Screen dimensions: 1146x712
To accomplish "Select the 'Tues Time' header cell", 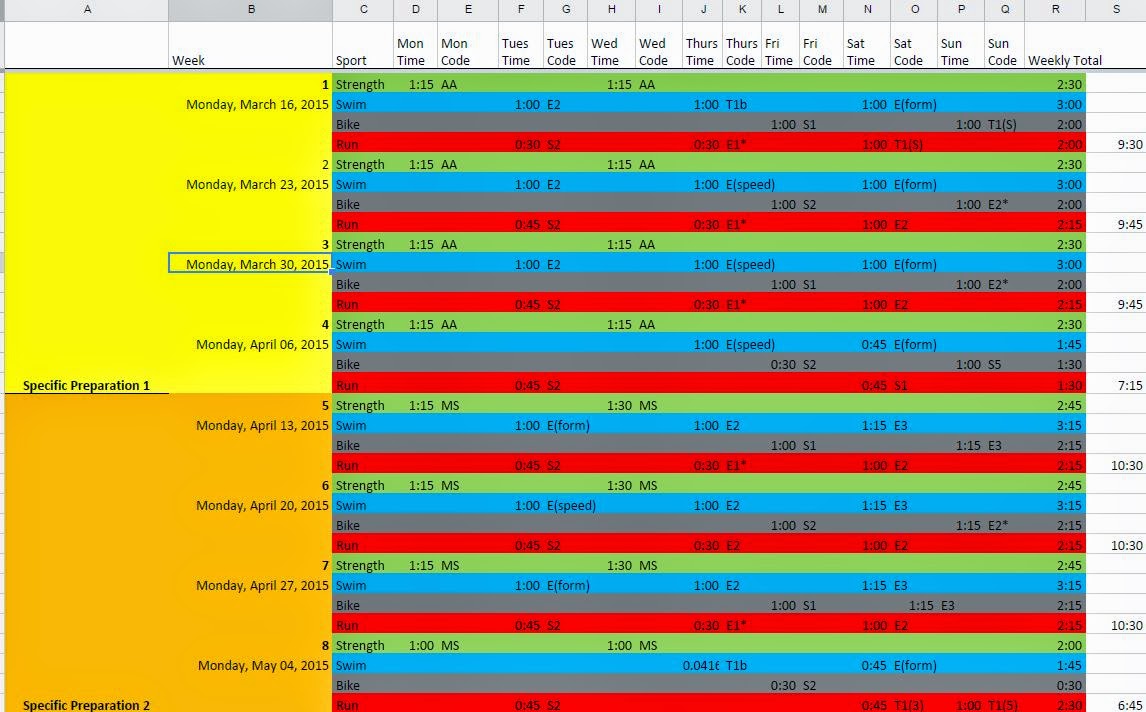I will click(x=521, y=45).
